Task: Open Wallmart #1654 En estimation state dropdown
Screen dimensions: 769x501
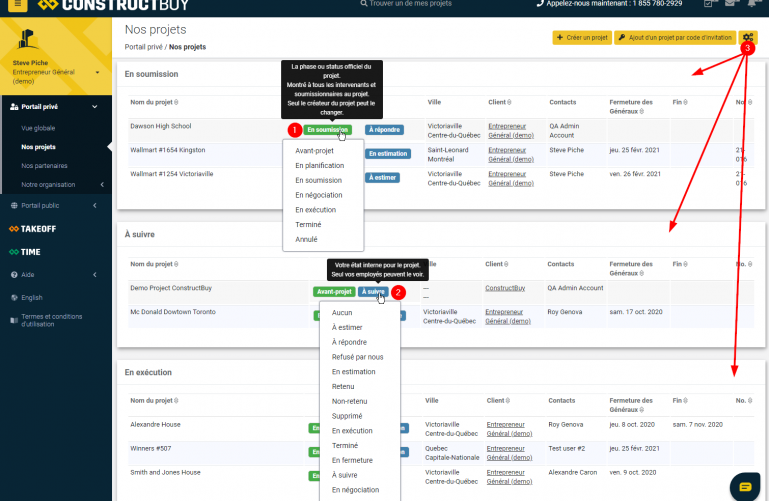Action: [x=388, y=154]
